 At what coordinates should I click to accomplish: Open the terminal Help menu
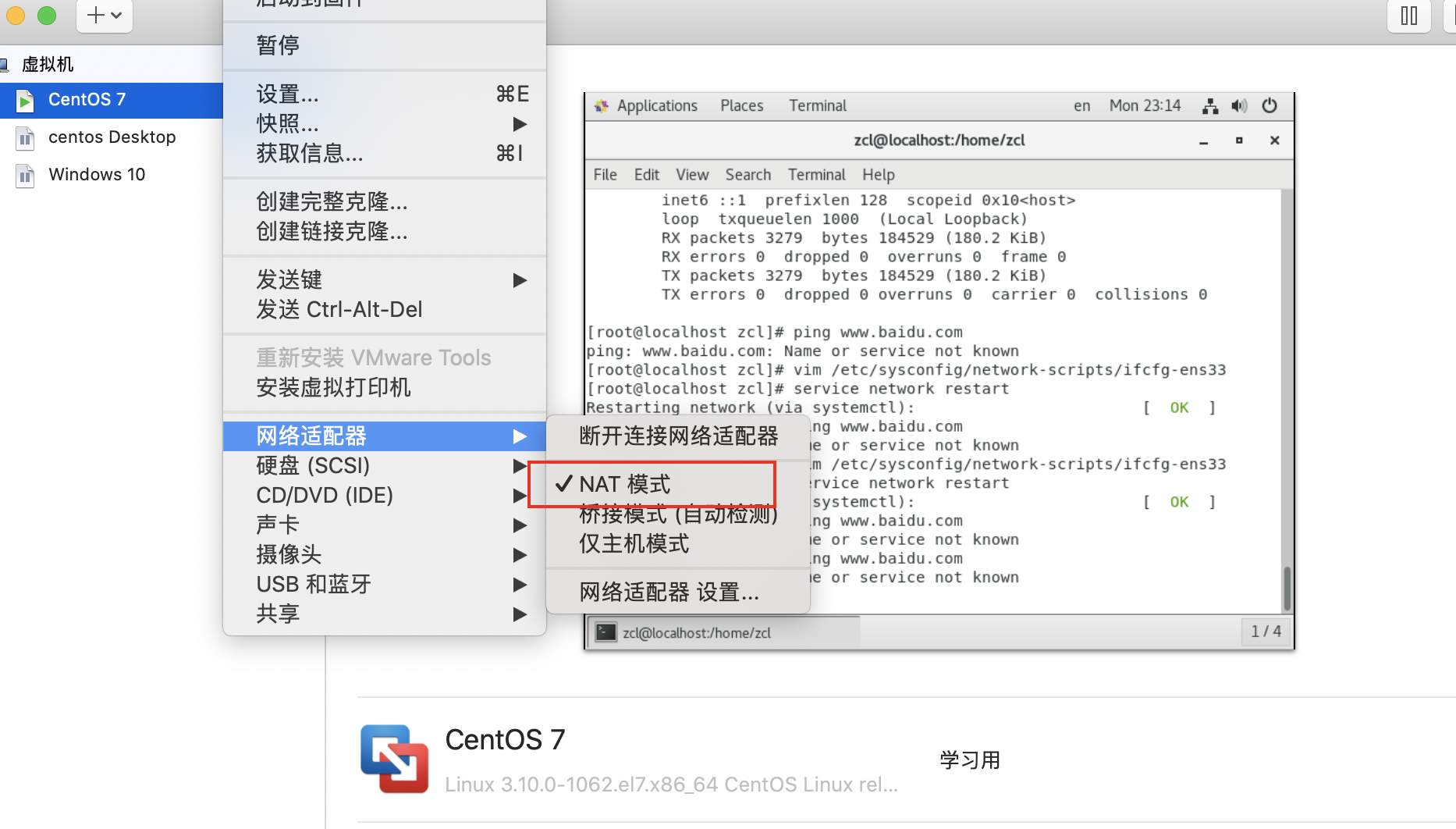click(x=879, y=175)
